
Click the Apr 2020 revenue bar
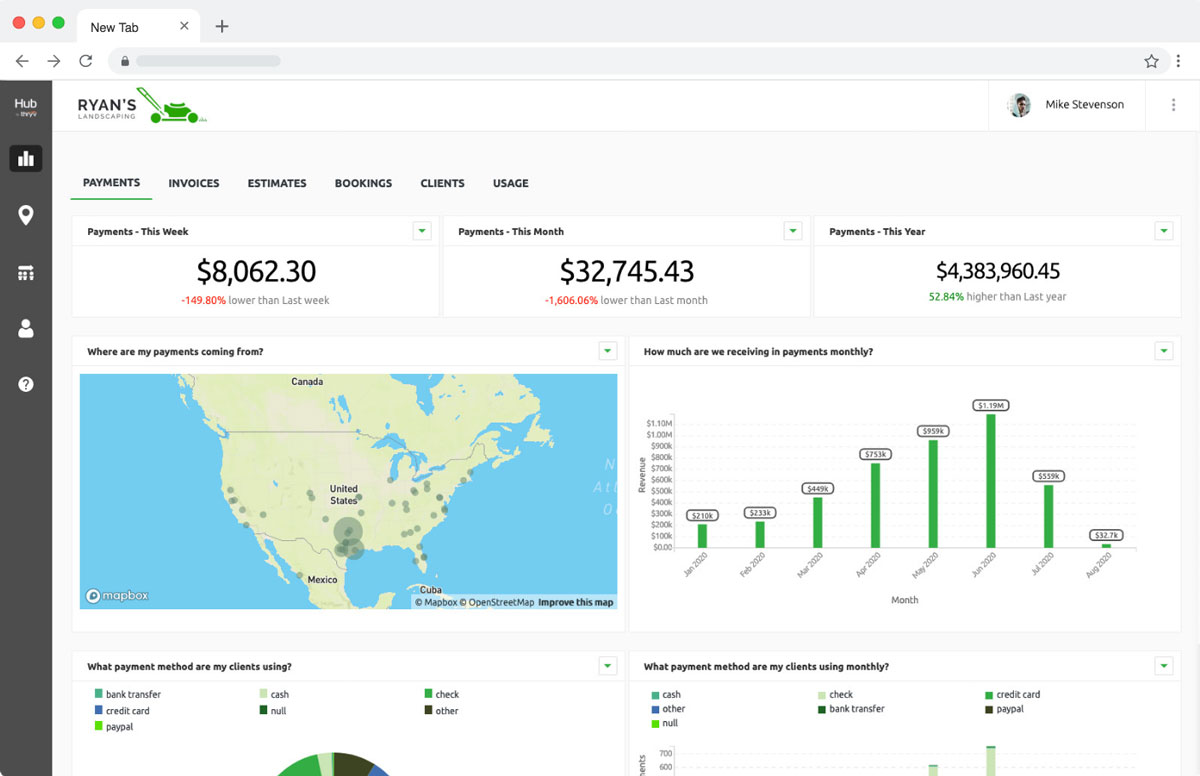(875, 505)
